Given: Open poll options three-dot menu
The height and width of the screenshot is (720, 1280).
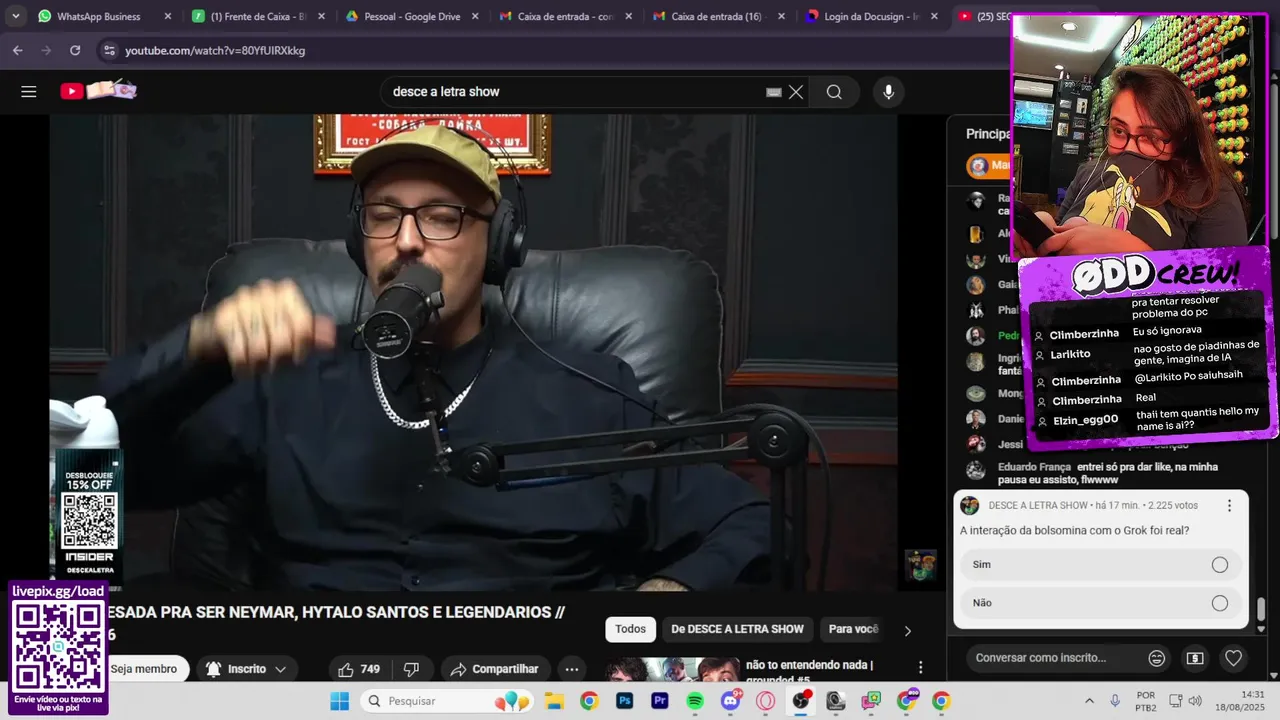Looking at the screenshot, I should click(1229, 506).
